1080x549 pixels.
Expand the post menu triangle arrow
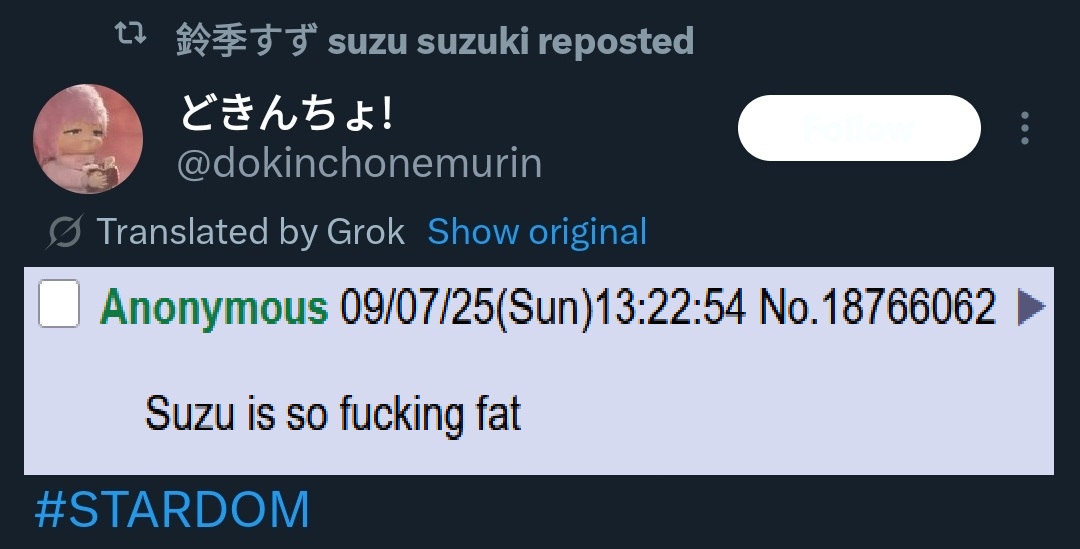click(x=1031, y=307)
